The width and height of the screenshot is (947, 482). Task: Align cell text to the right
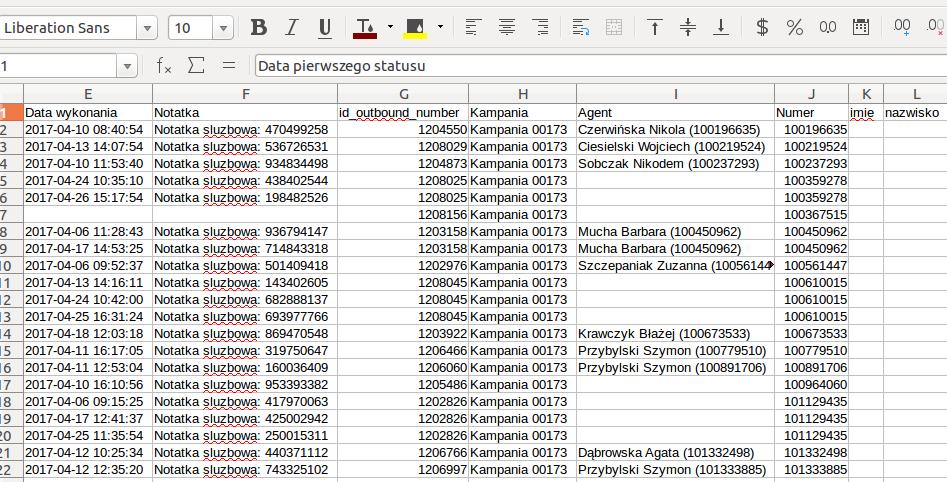(540, 27)
